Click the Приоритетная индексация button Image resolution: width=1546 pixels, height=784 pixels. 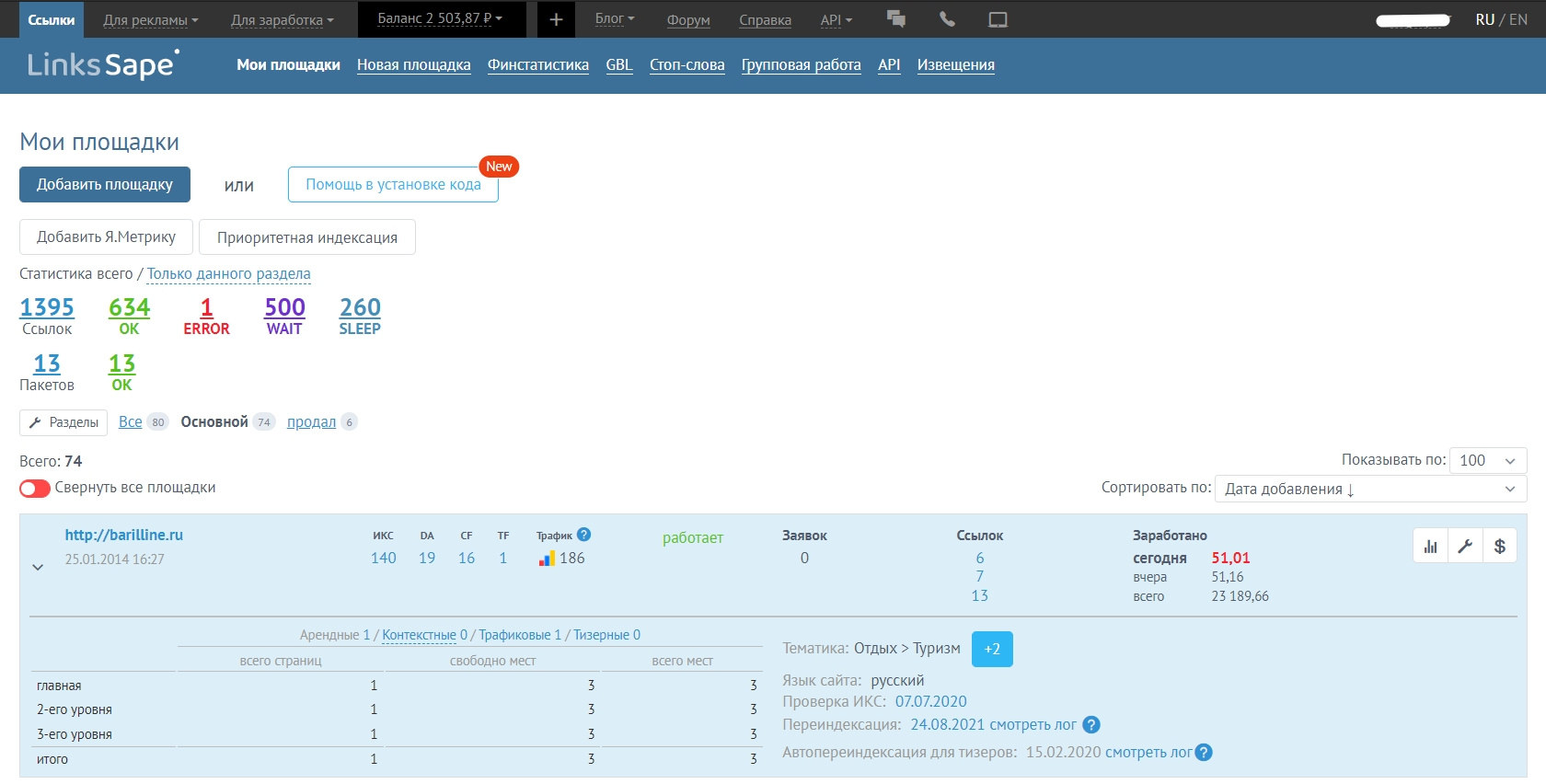coord(306,237)
